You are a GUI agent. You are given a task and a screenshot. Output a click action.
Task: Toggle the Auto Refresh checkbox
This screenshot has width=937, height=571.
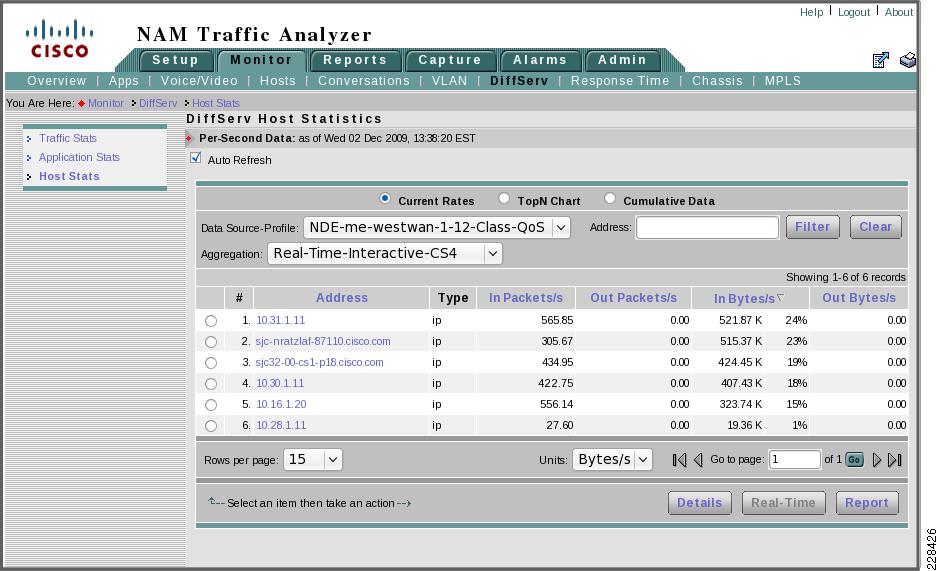(195, 158)
